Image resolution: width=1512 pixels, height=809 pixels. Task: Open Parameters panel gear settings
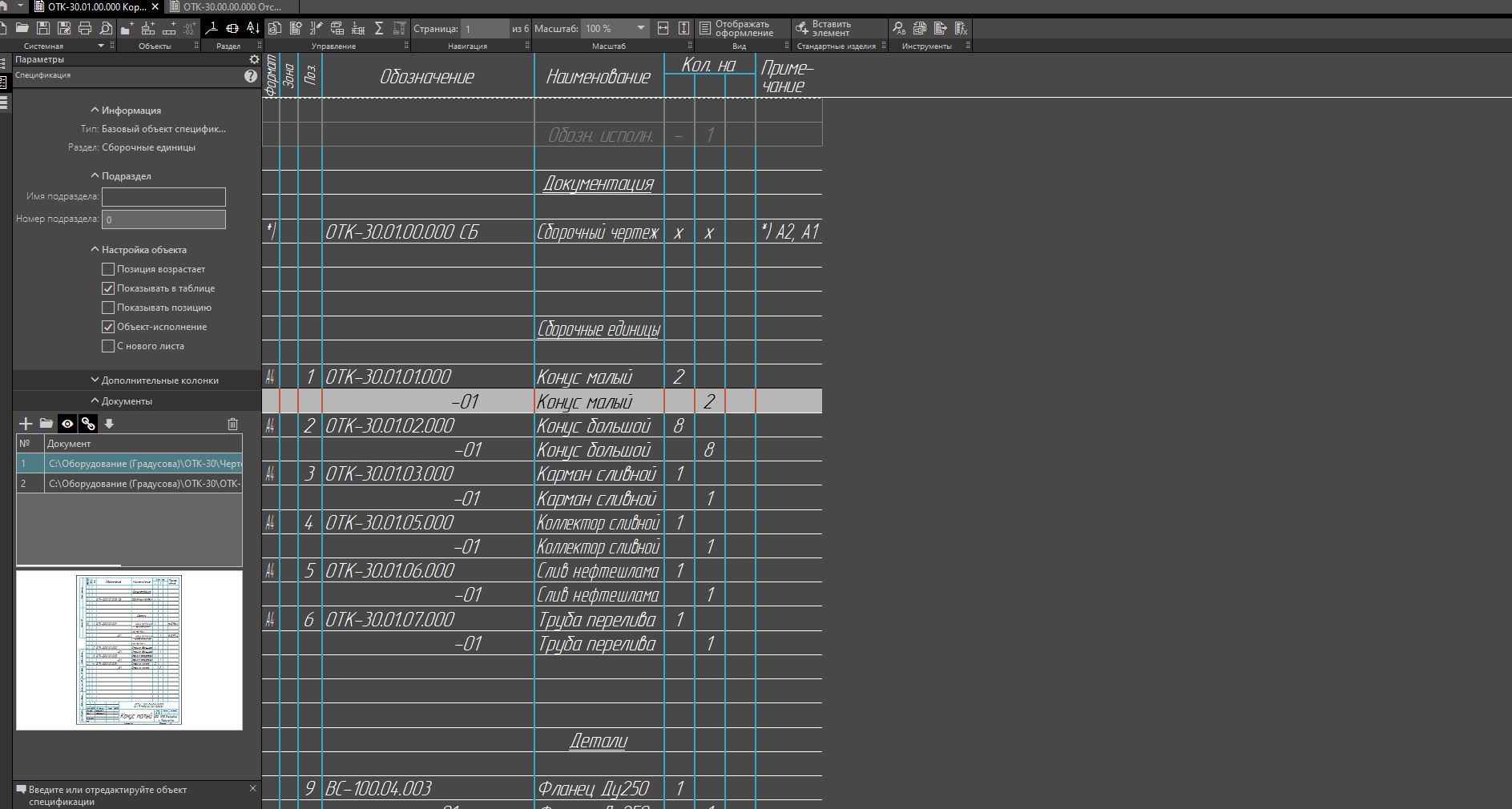[254, 59]
